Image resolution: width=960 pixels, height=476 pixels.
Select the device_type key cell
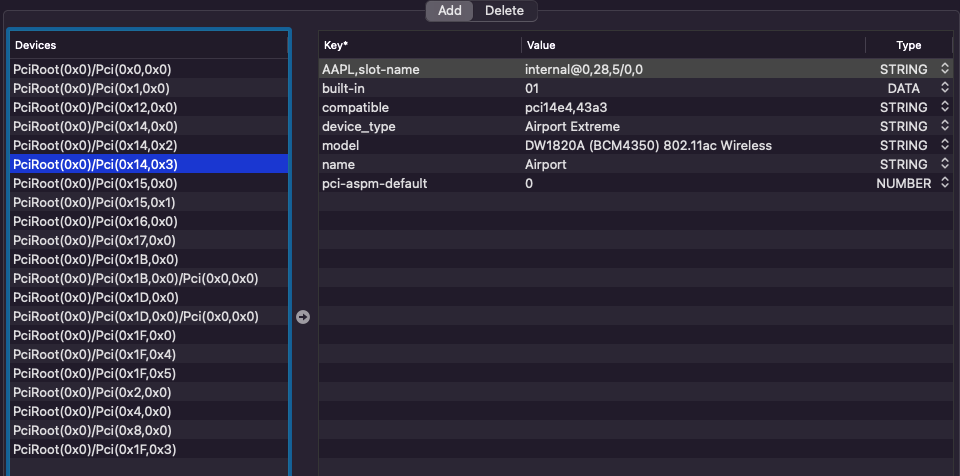(x=359, y=126)
